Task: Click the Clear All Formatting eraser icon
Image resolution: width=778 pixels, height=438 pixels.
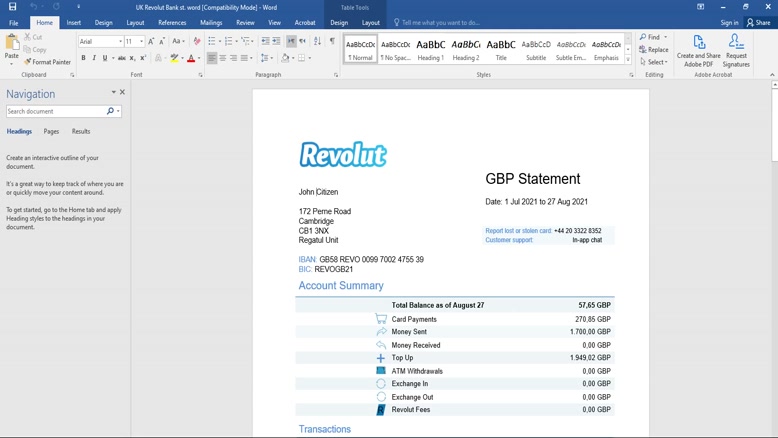Action: tap(197, 41)
